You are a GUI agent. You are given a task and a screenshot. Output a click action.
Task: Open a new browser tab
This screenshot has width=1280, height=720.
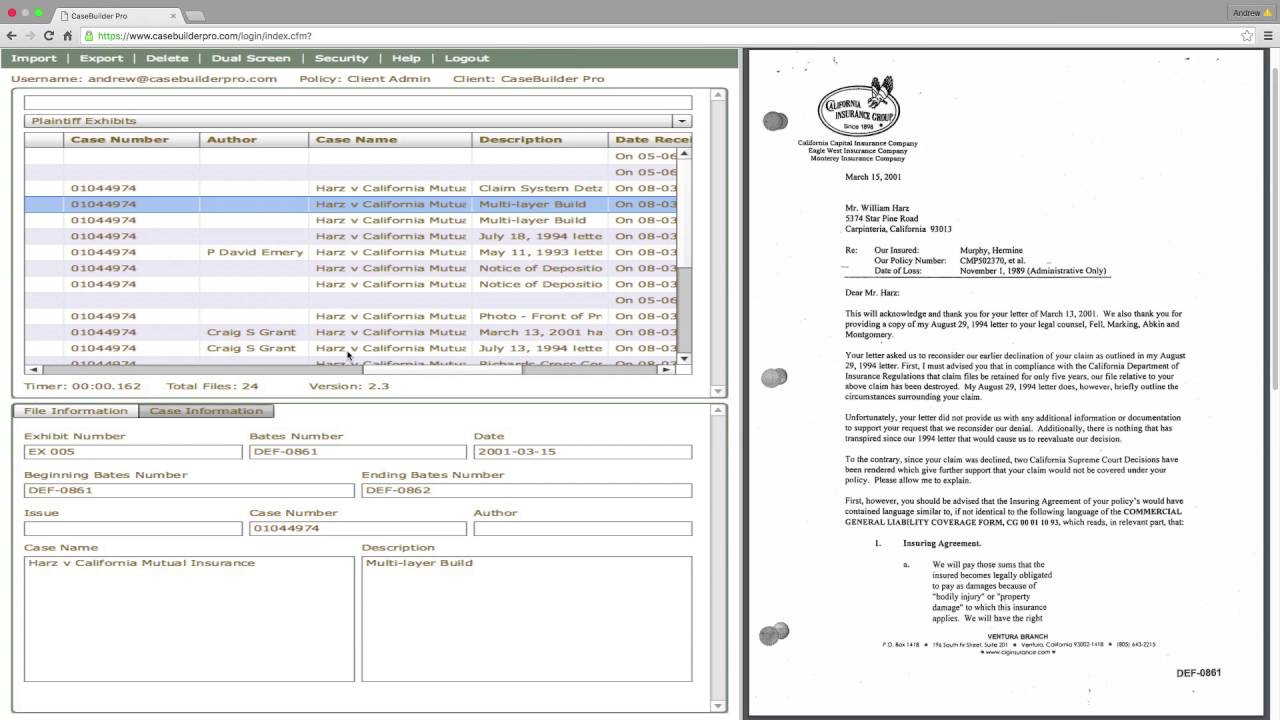[x=195, y=15]
